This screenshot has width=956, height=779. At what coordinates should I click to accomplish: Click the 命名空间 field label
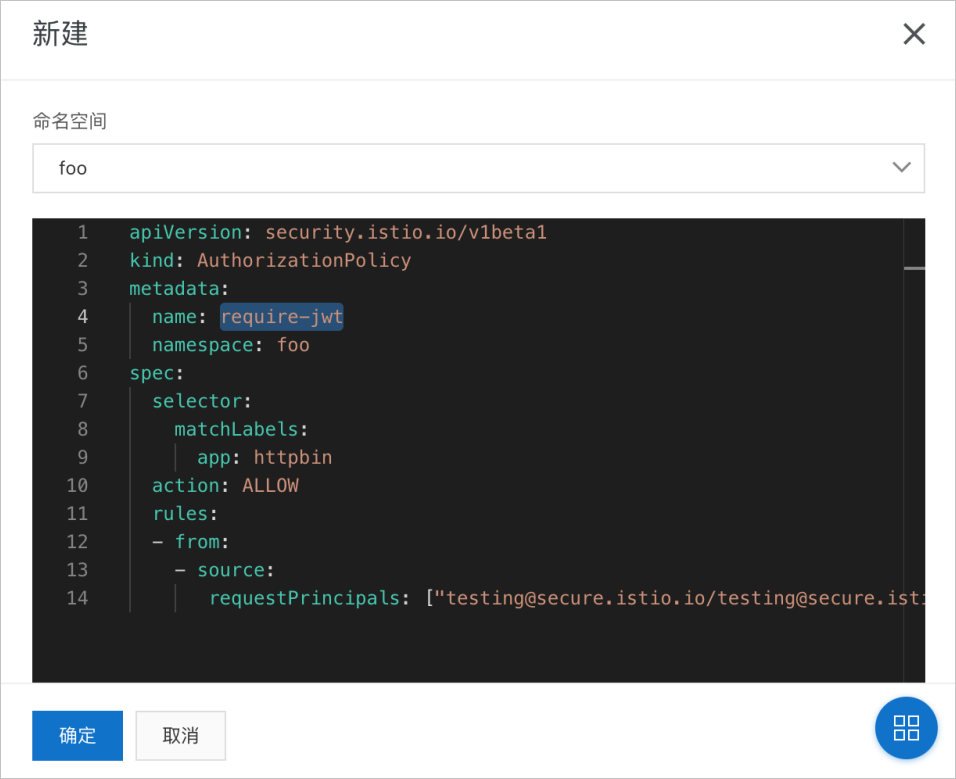70,121
